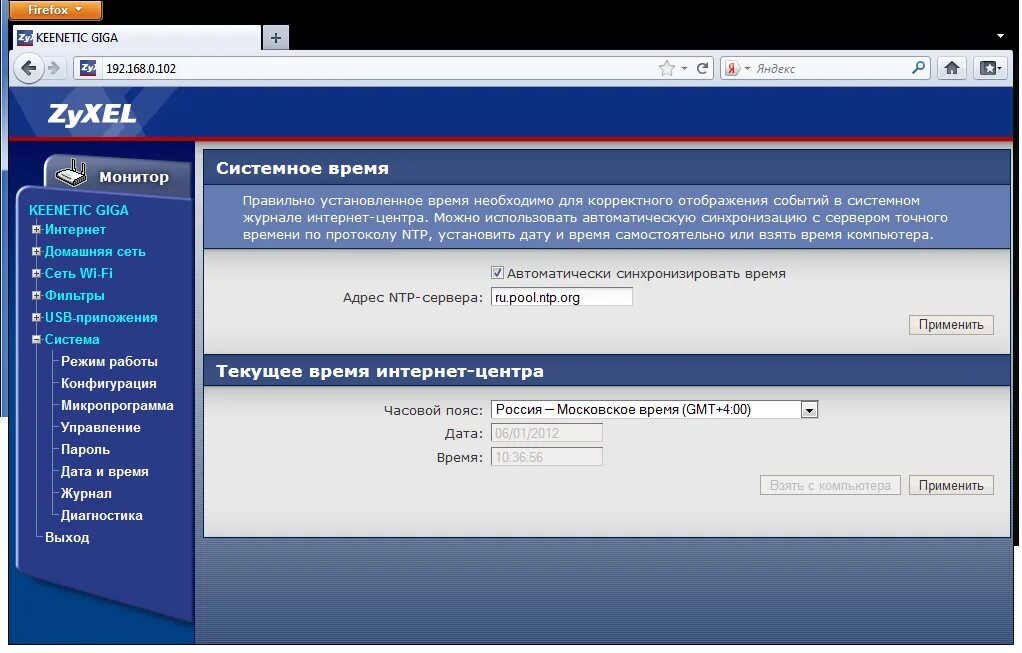Expand the Сеть Wi-Fi tree node
The height and width of the screenshot is (653, 1022).
pyautogui.click(x=36, y=274)
